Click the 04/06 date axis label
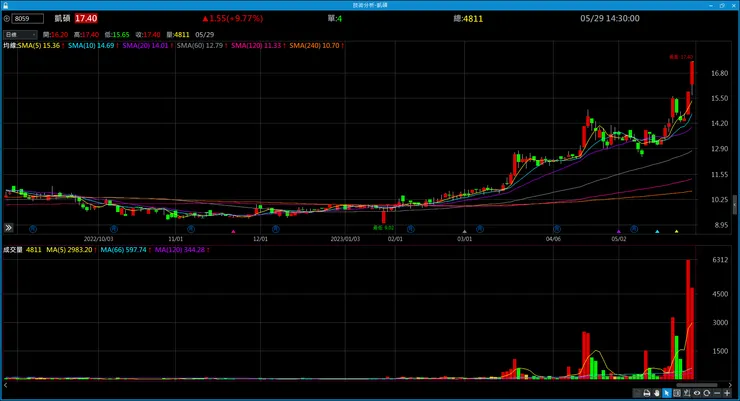The width and height of the screenshot is (740, 401). point(553,239)
